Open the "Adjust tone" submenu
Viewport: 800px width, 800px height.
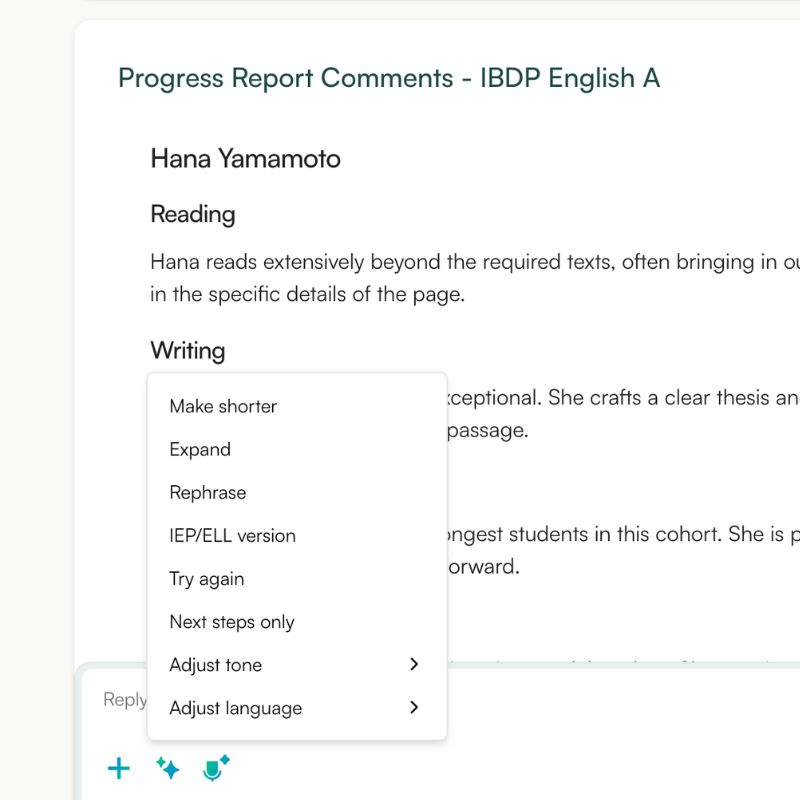pyautogui.click(x=215, y=664)
